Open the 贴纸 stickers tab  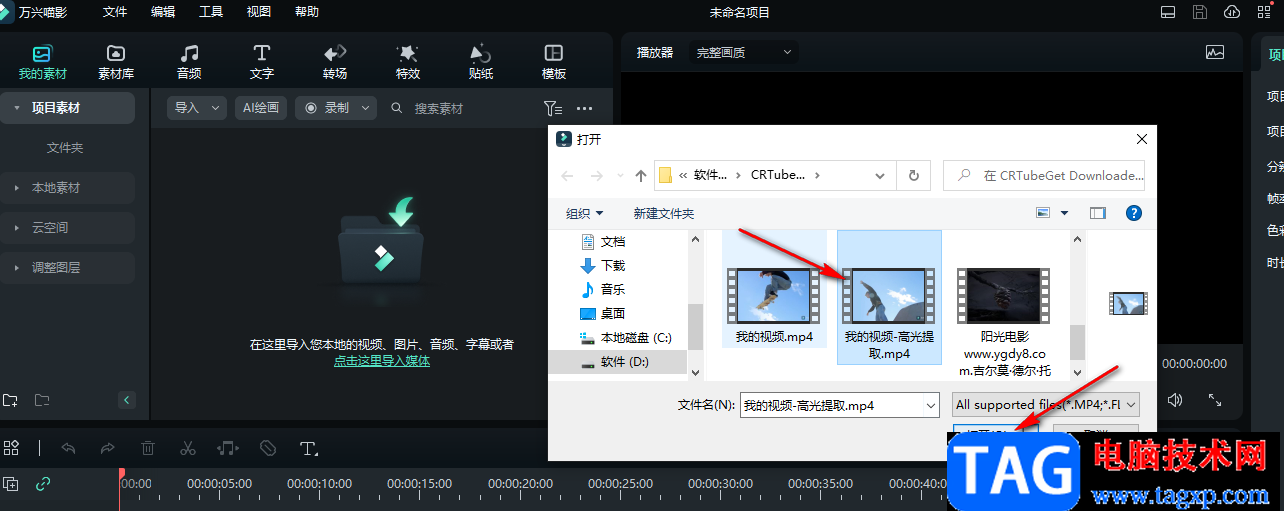[x=481, y=62]
